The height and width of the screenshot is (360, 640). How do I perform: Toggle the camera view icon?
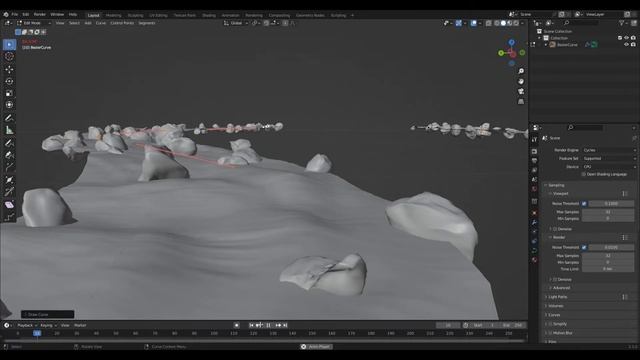[x=521, y=91]
